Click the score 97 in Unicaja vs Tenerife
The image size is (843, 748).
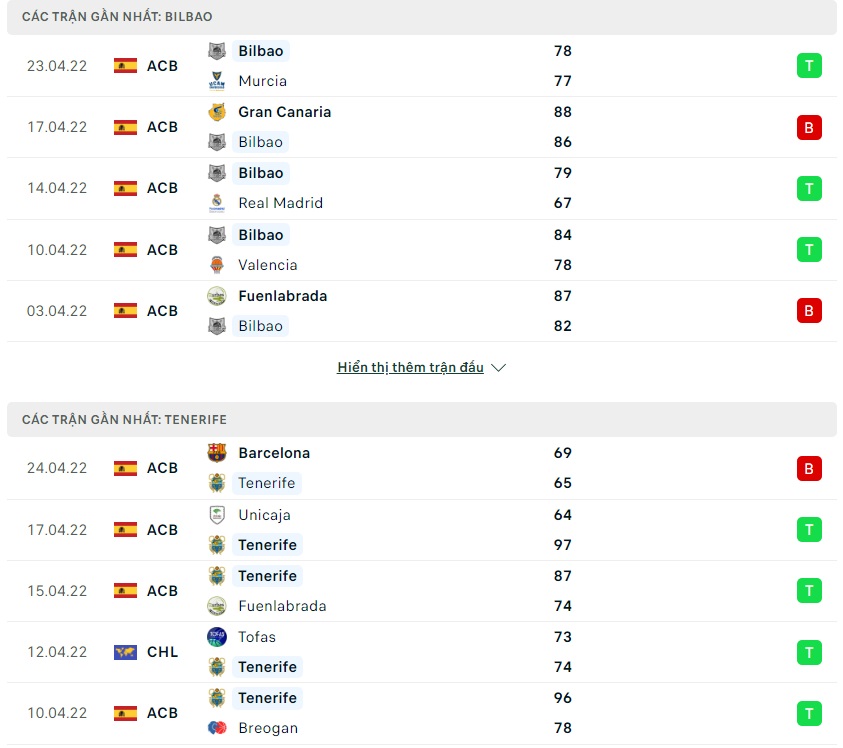tap(562, 545)
